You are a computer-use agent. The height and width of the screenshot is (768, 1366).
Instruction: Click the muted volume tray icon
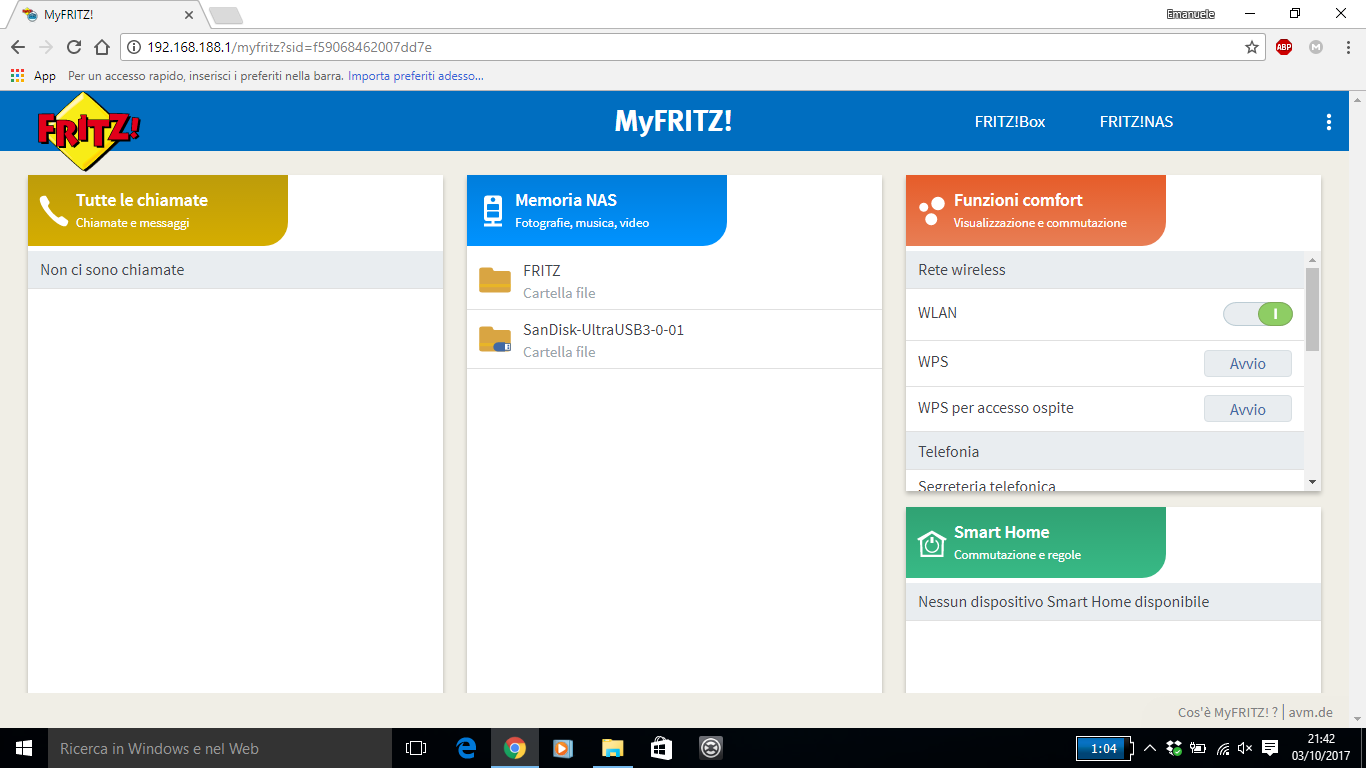pos(1245,748)
